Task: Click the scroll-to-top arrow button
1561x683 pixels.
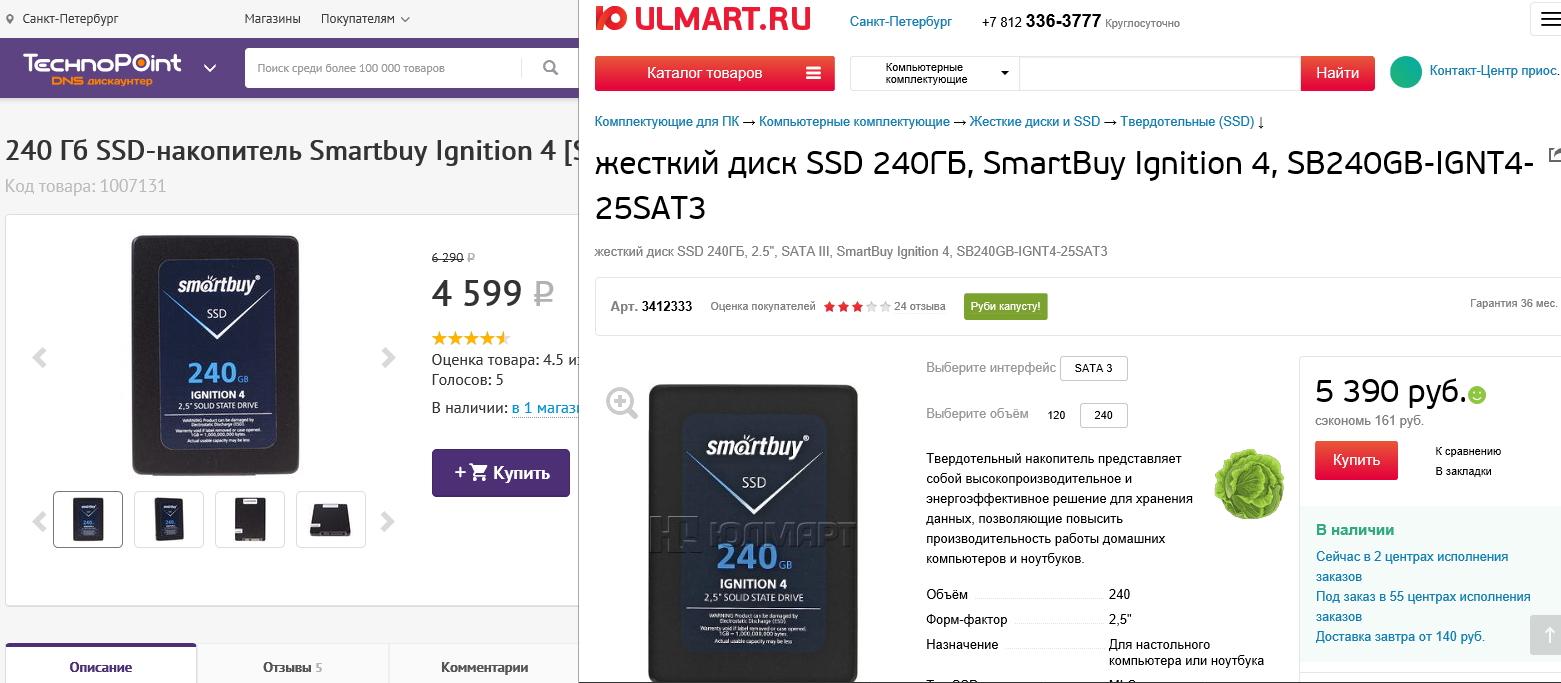Action: coord(1545,635)
